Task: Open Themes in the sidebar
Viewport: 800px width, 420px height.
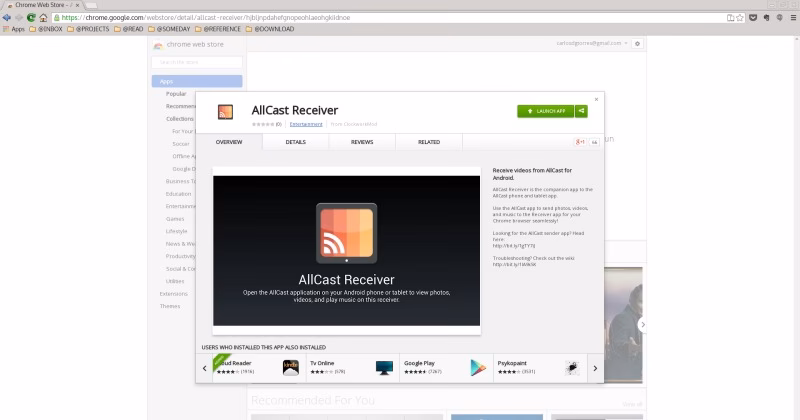Action: [x=170, y=306]
